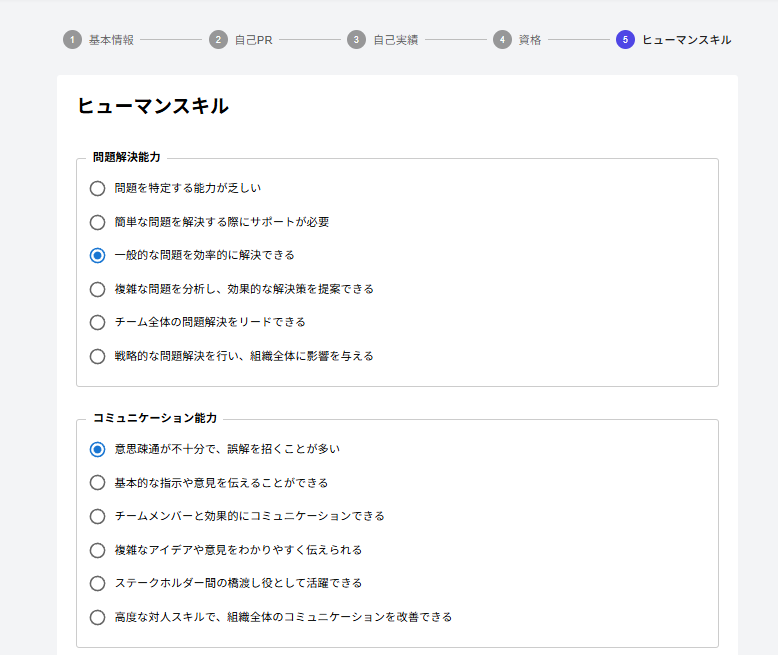Select 問題を特定する能力が乏しい option

coord(97,188)
